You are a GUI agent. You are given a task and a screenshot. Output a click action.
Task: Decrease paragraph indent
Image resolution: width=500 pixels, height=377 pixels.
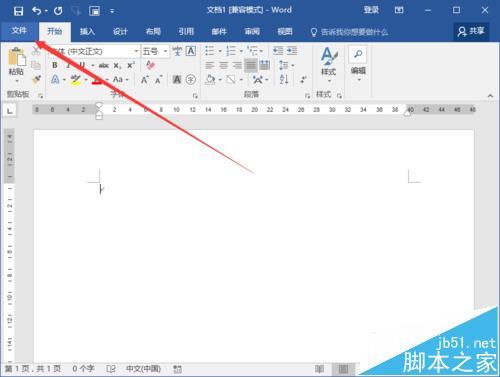(278, 51)
